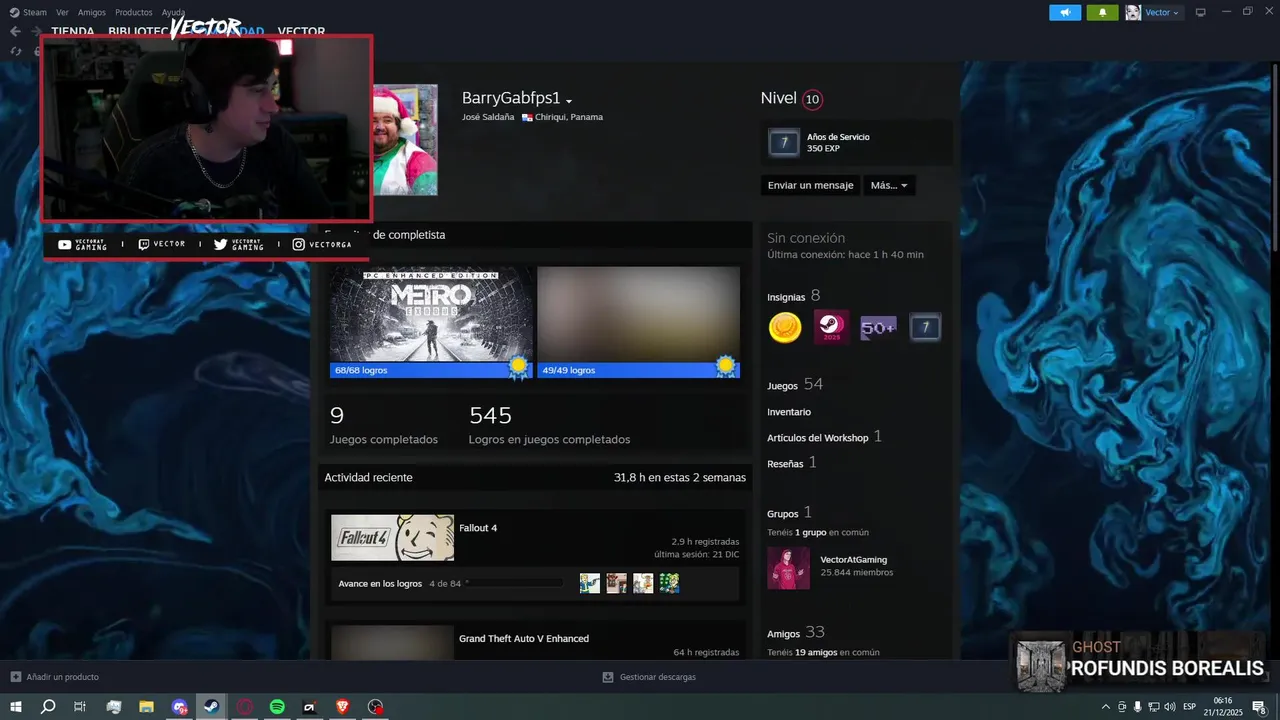This screenshot has width=1280, height=720.
Task: Open the Windows notification center
Action: [1259, 706]
